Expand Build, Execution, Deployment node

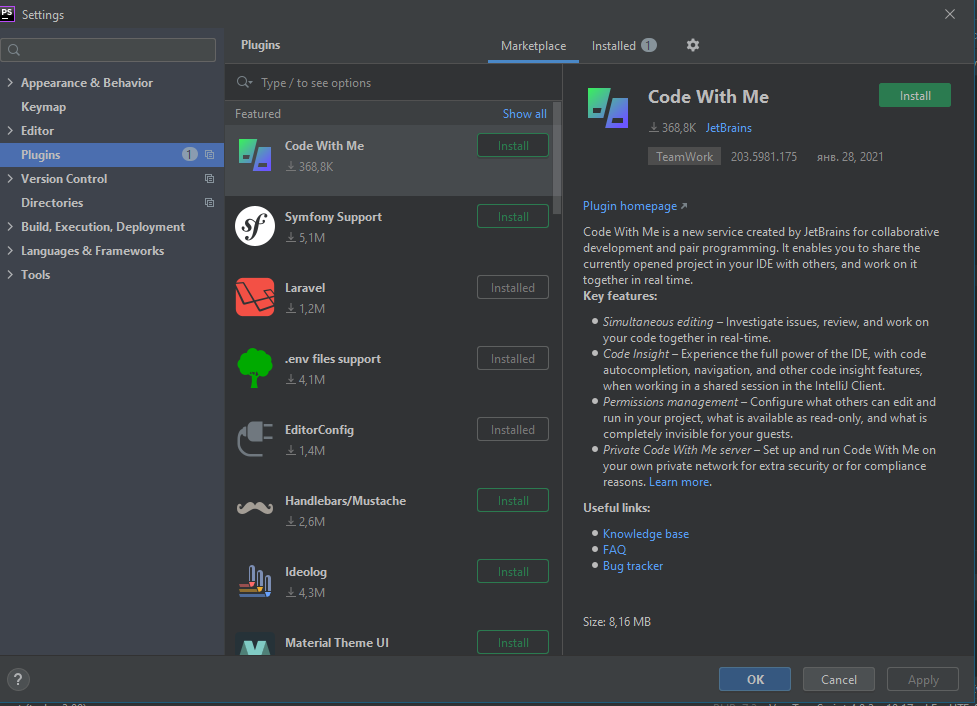click(10, 226)
